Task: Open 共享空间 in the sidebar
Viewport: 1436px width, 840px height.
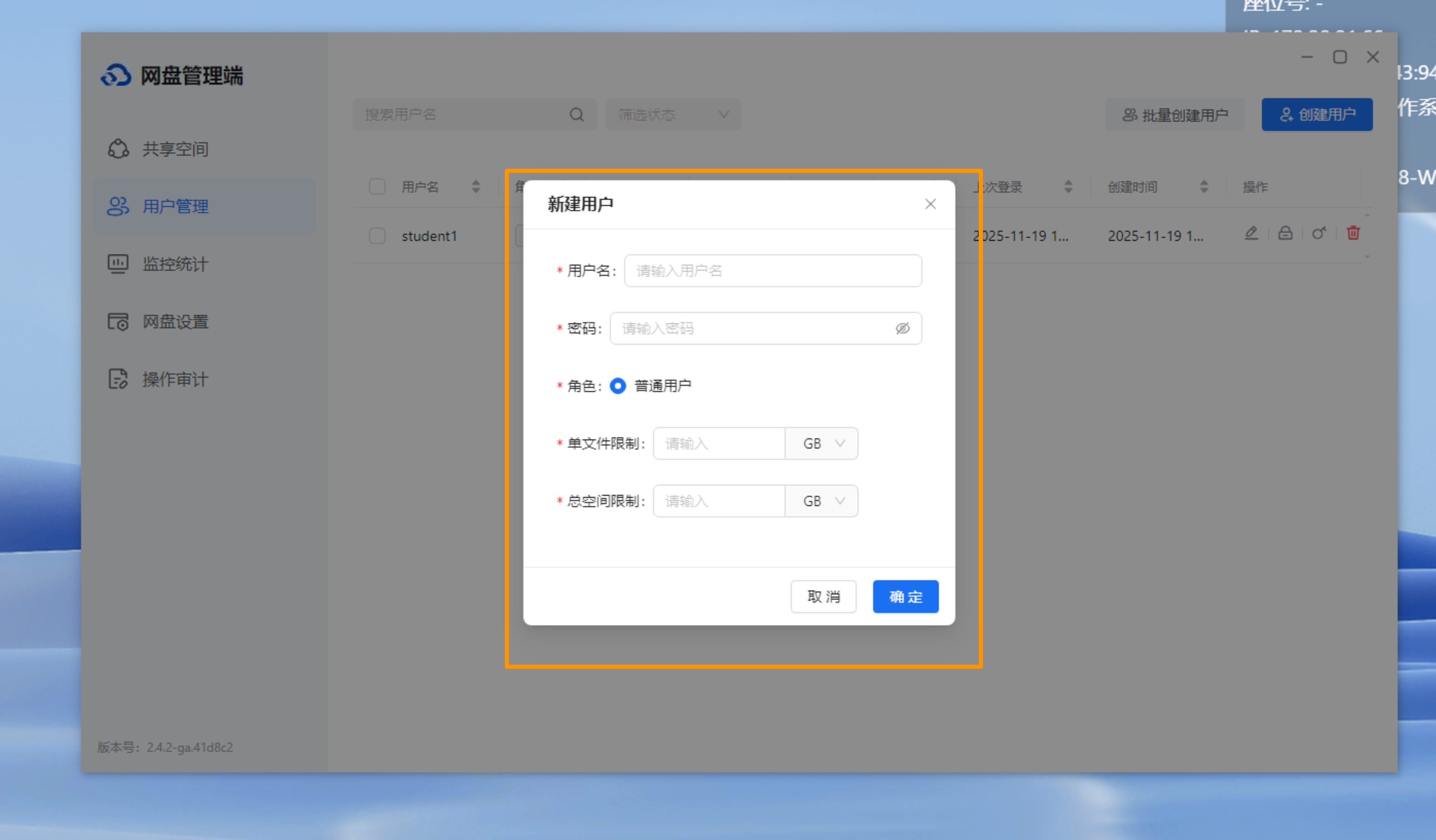Action: 175,149
